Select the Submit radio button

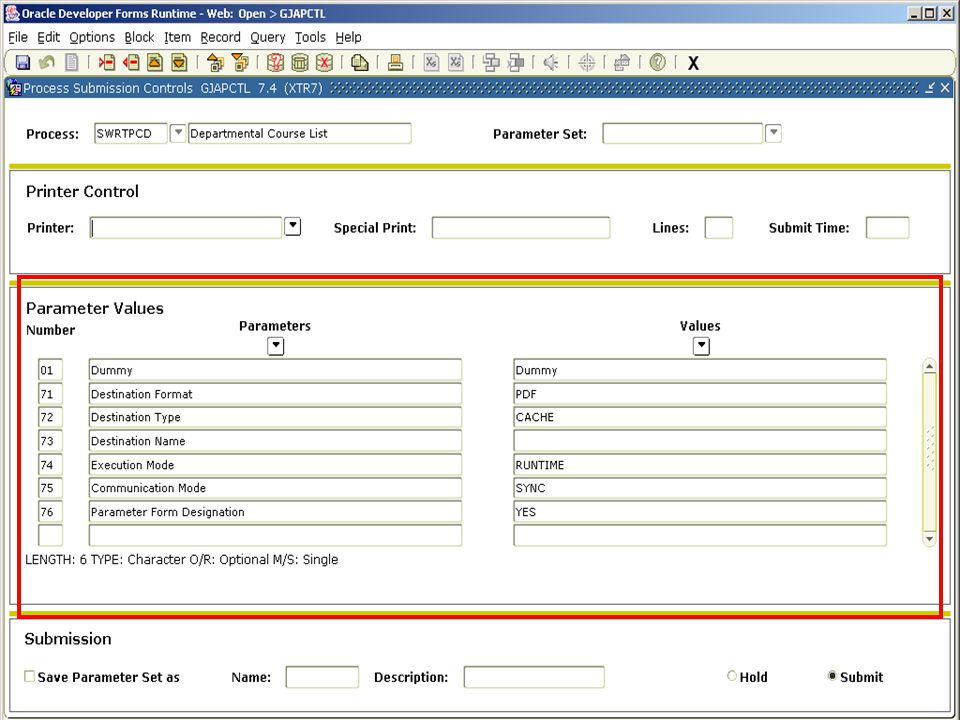pos(831,676)
